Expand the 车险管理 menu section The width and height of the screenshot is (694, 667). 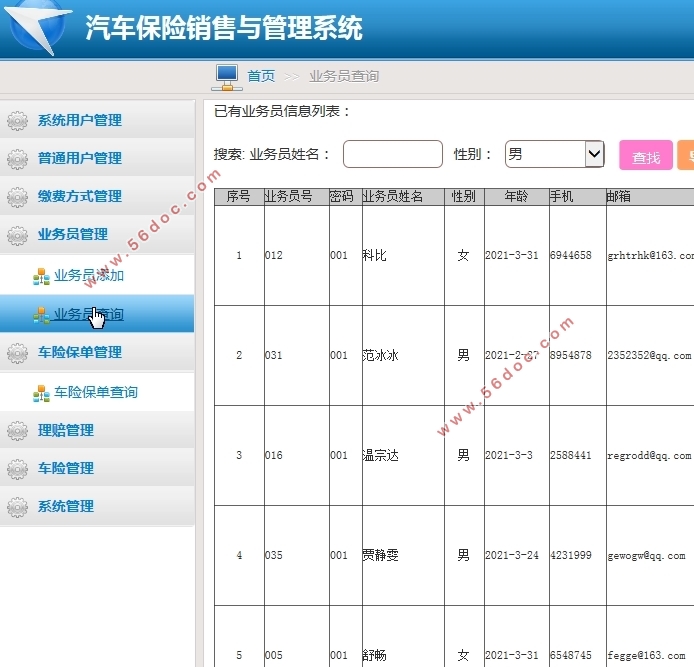click(x=66, y=468)
